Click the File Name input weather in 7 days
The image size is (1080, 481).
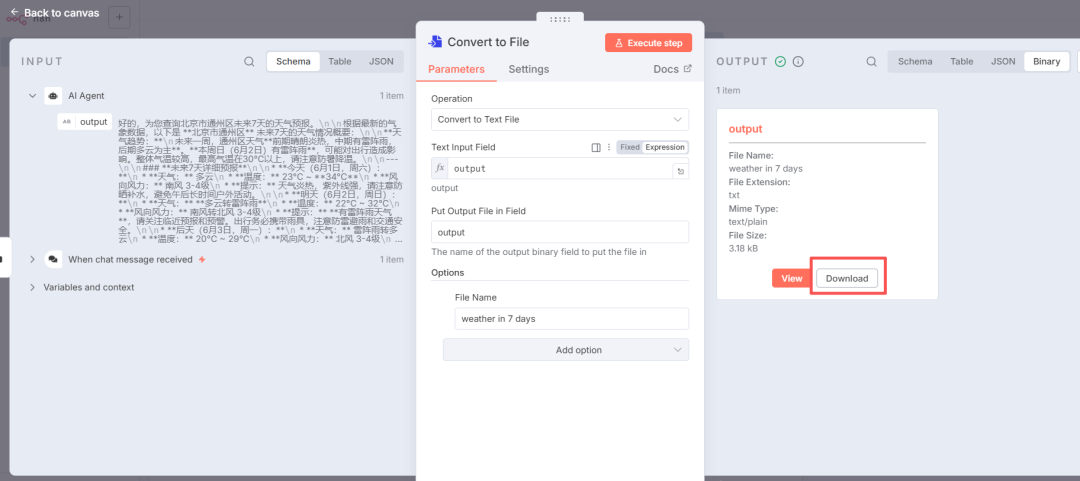click(572, 318)
